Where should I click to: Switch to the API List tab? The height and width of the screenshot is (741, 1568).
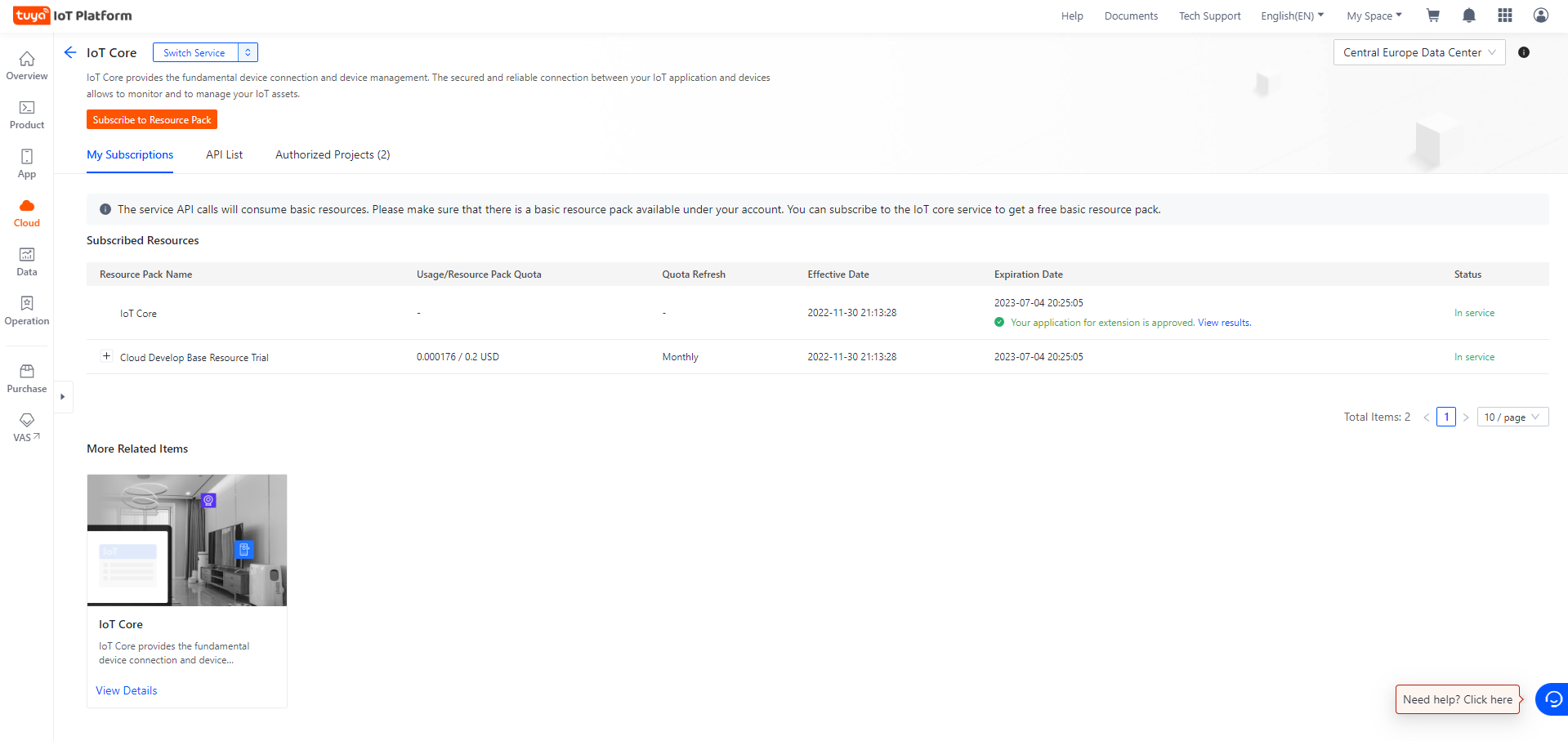point(224,154)
